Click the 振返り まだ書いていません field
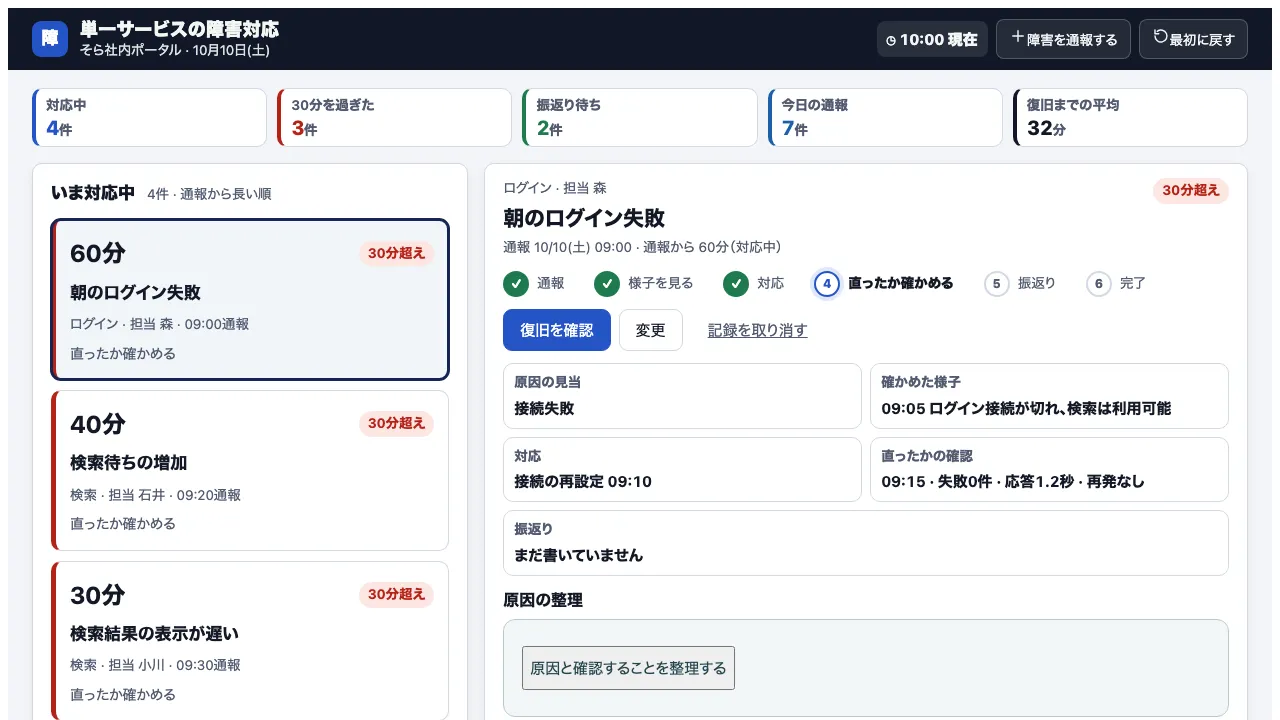The width and height of the screenshot is (1280, 720). point(866,543)
